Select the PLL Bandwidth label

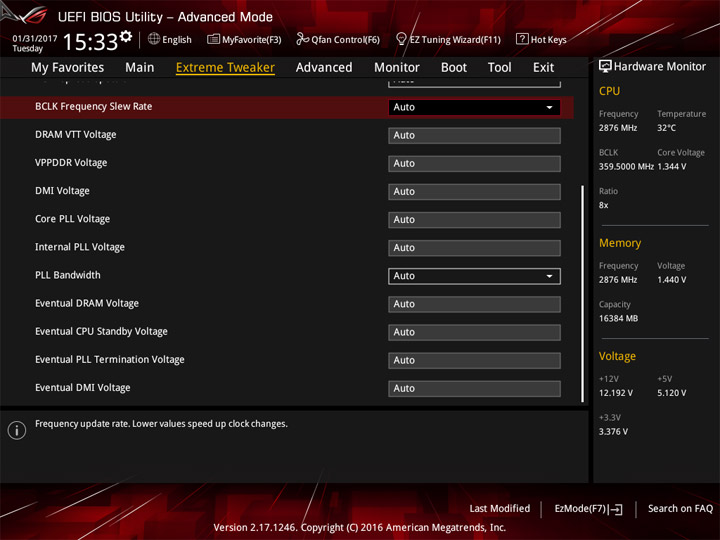[68, 275]
